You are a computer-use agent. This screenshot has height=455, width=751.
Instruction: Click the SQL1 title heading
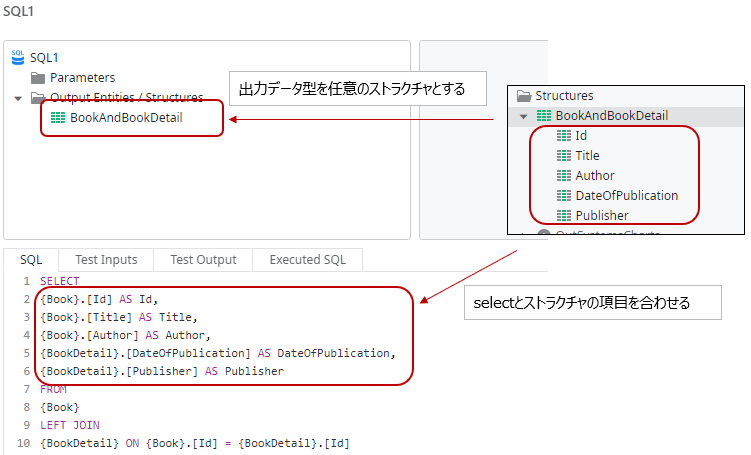[19, 11]
